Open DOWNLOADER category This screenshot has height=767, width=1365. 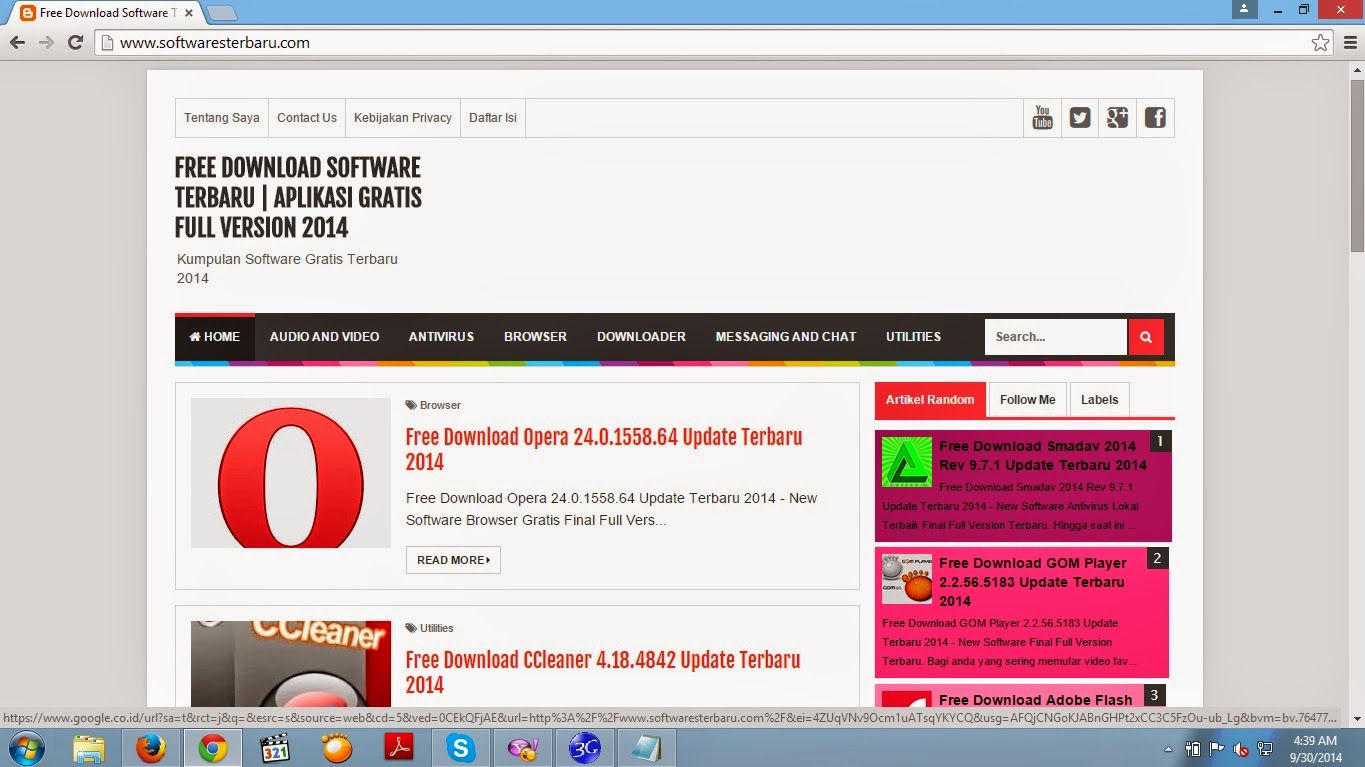[x=641, y=337]
